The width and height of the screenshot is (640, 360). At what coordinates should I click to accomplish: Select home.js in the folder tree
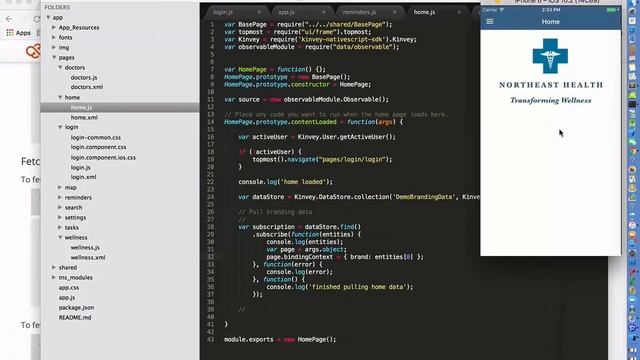tap(81, 107)
